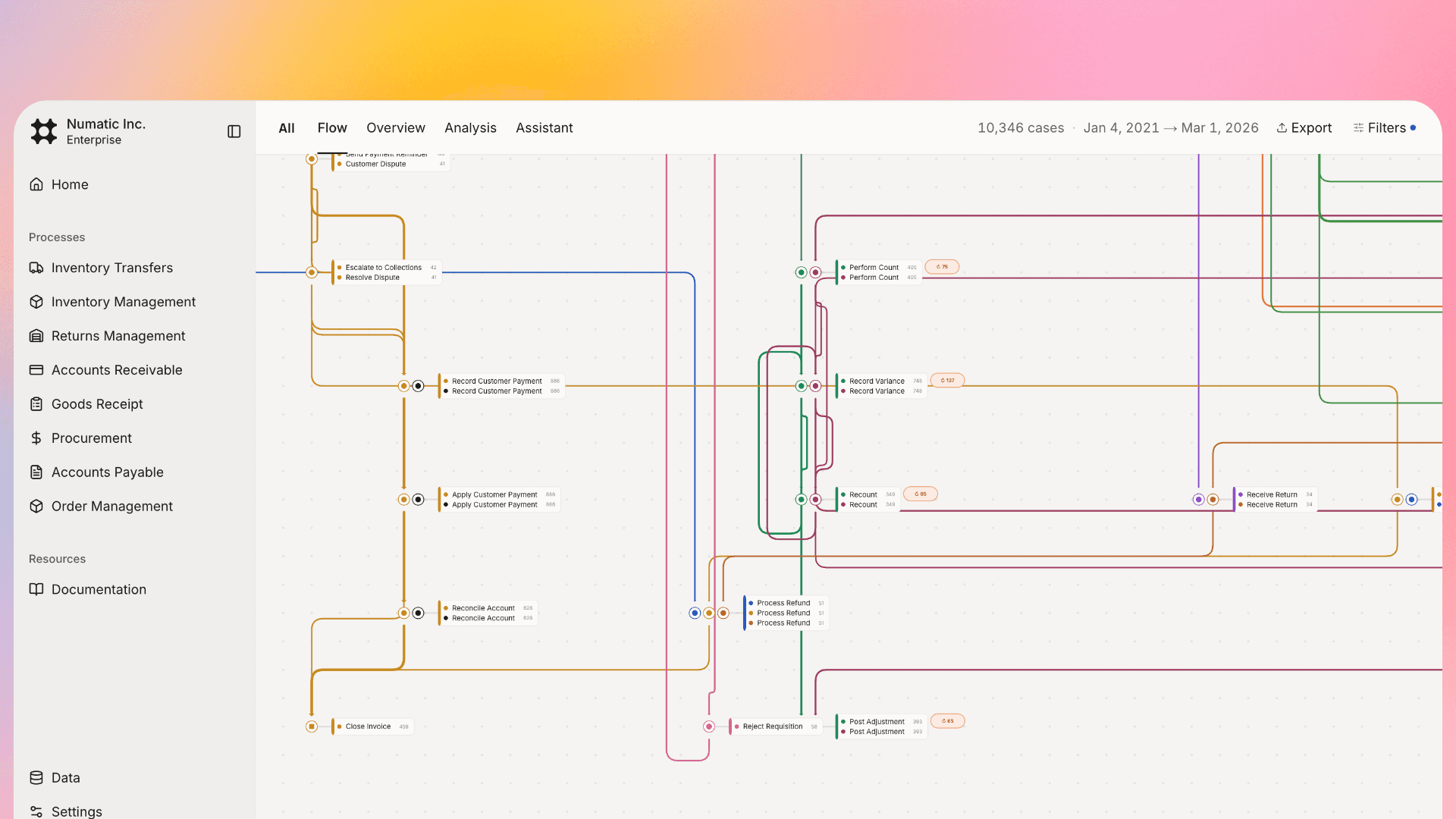Switch to the Analysis tab

point(470,128)
